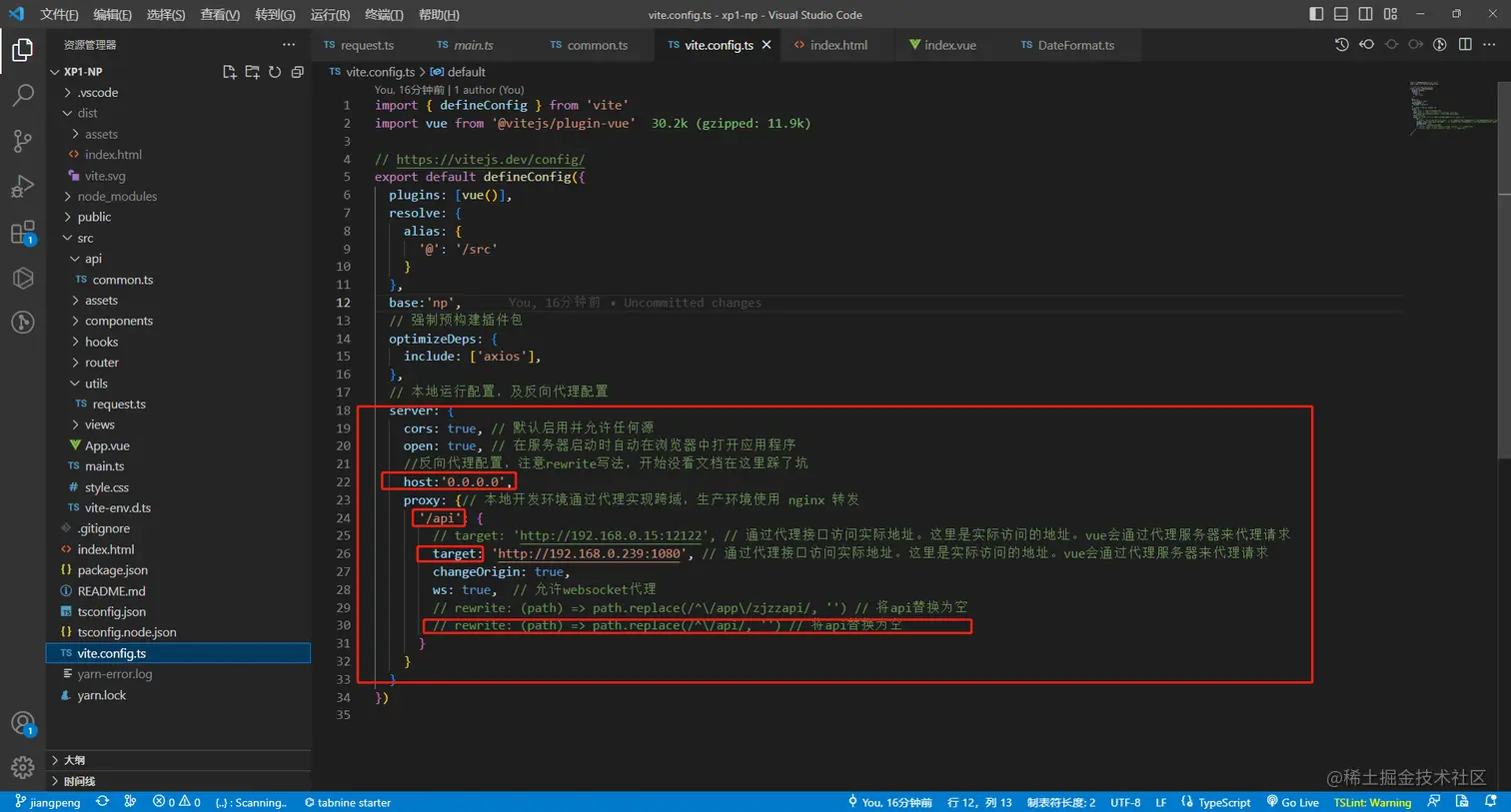Collapse all folders in explorer
Image resolution: width=1511 pixels, height=812 pixels.
297,72
